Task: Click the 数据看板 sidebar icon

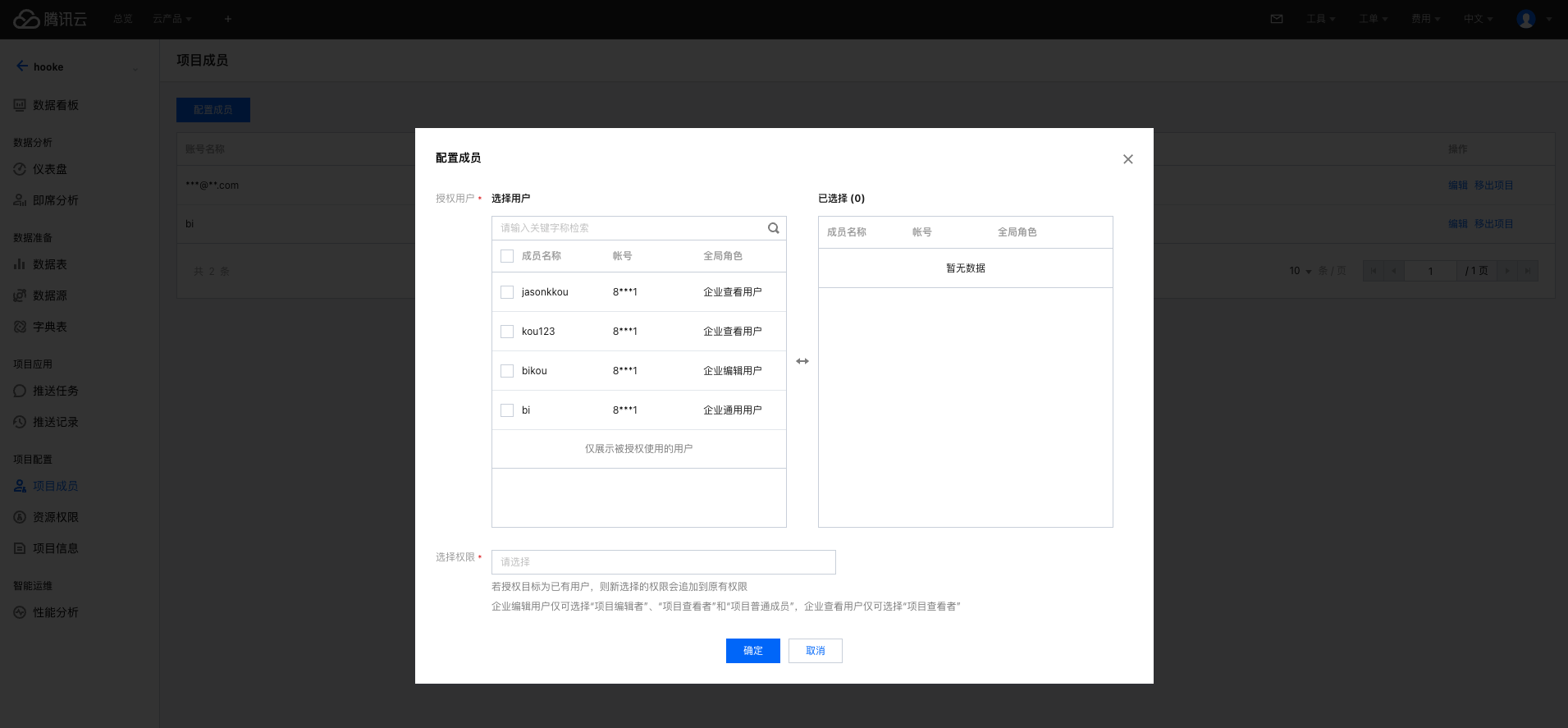Action: click(20, 105)
